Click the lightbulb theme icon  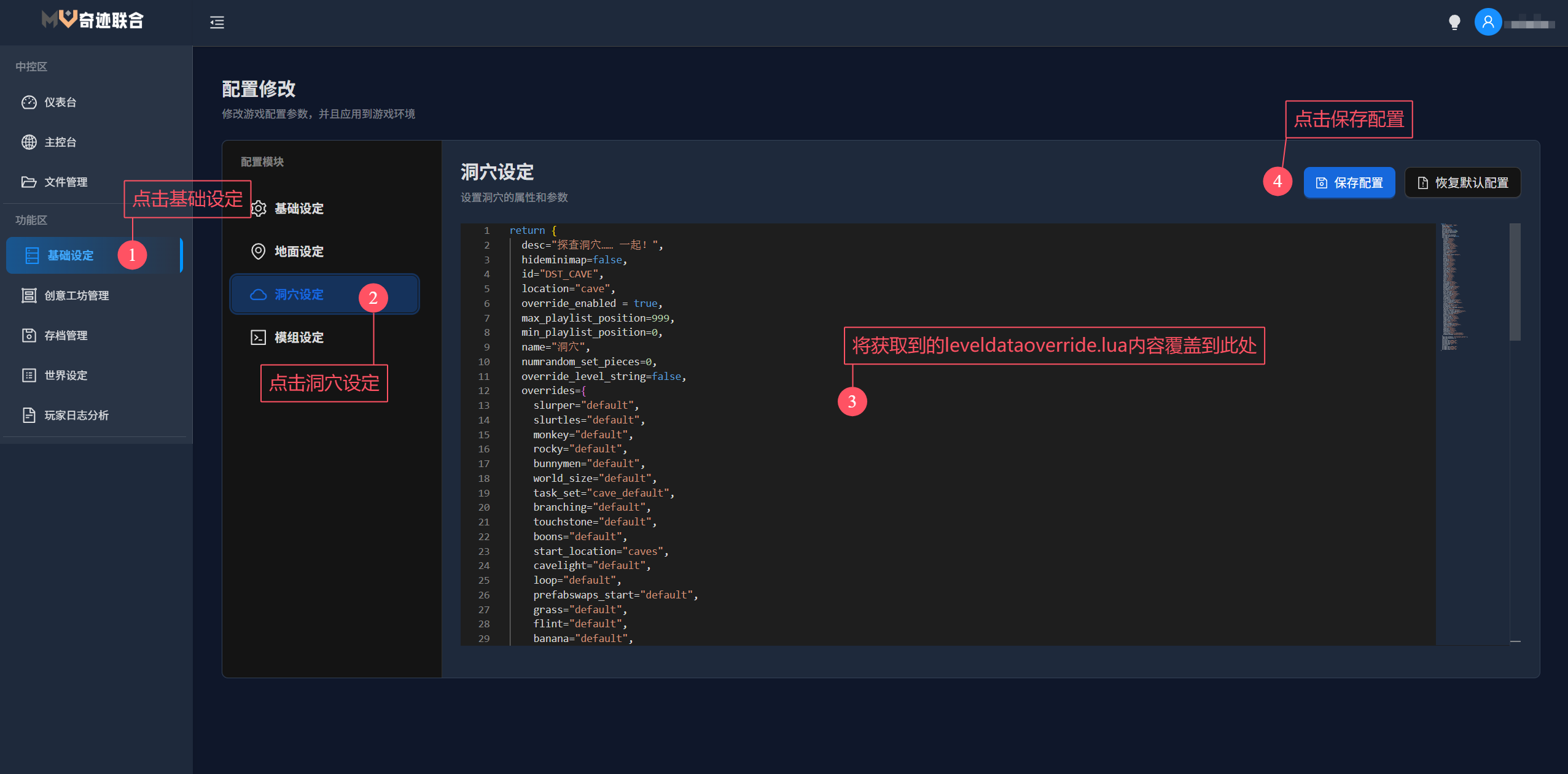tap(1454, 23)
